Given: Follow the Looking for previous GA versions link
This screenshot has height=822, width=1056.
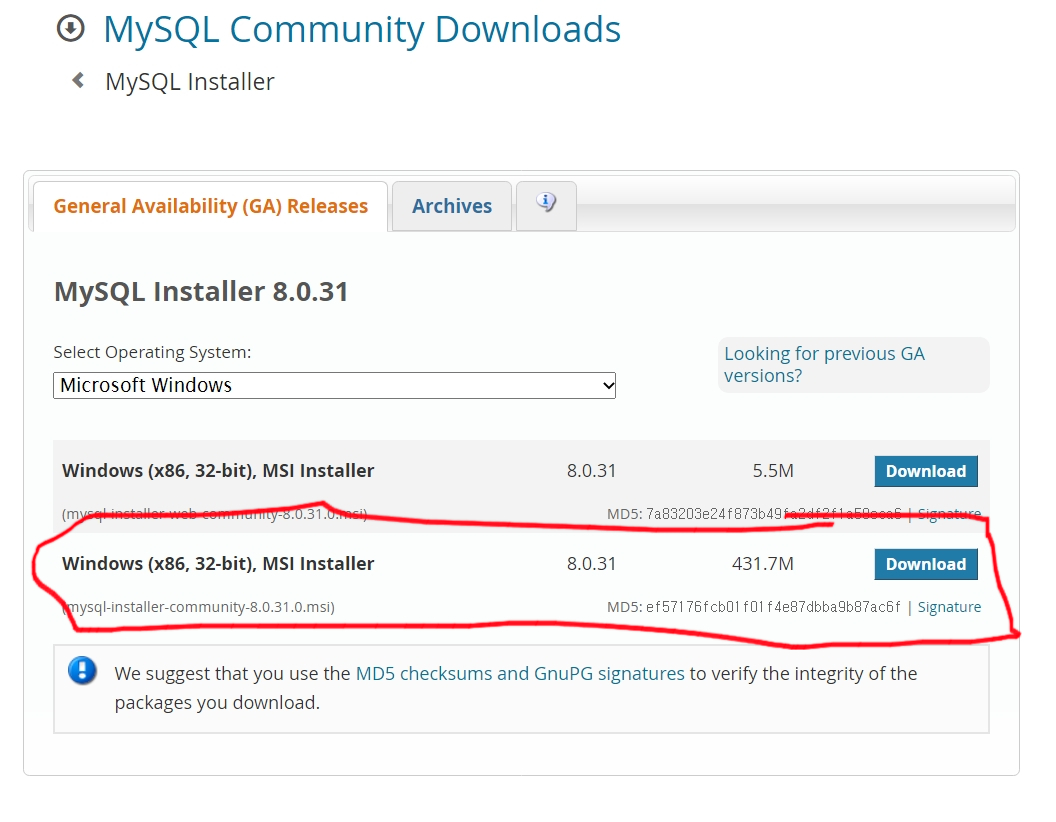Looking at the screenshot, I should [x=824, y=364].
